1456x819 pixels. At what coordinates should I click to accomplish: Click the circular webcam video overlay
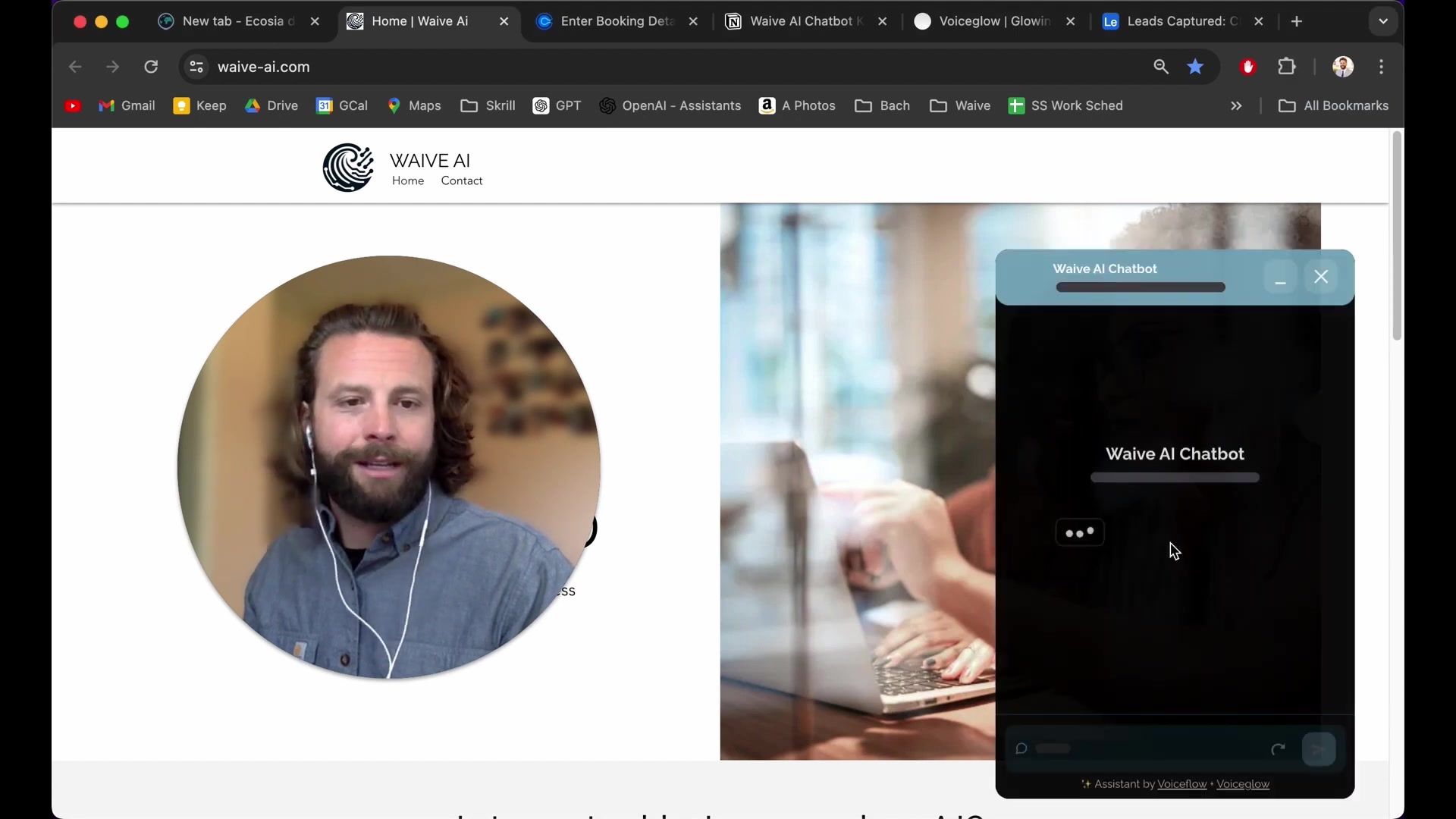coord(389,467)
